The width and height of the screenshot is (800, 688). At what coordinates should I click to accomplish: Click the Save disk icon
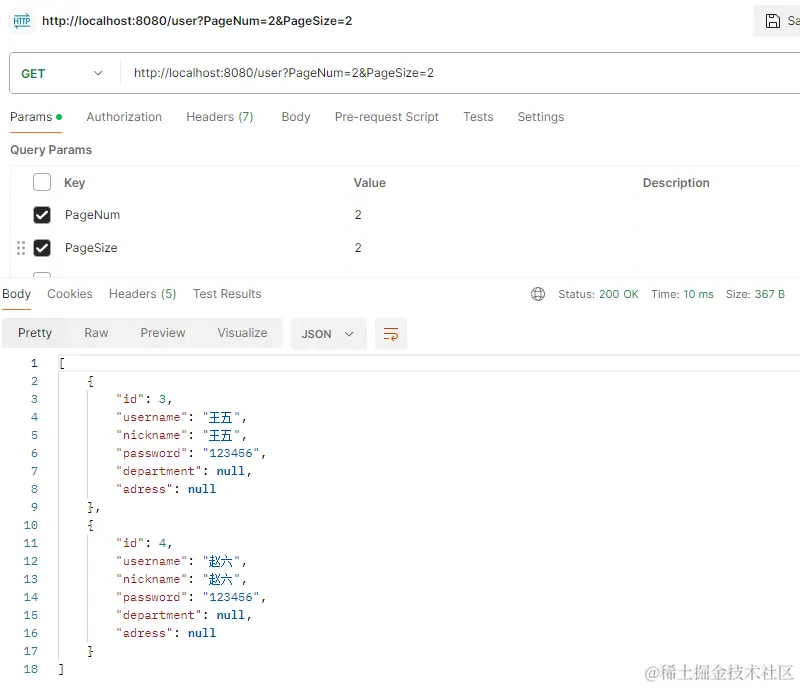click(772, 21)
